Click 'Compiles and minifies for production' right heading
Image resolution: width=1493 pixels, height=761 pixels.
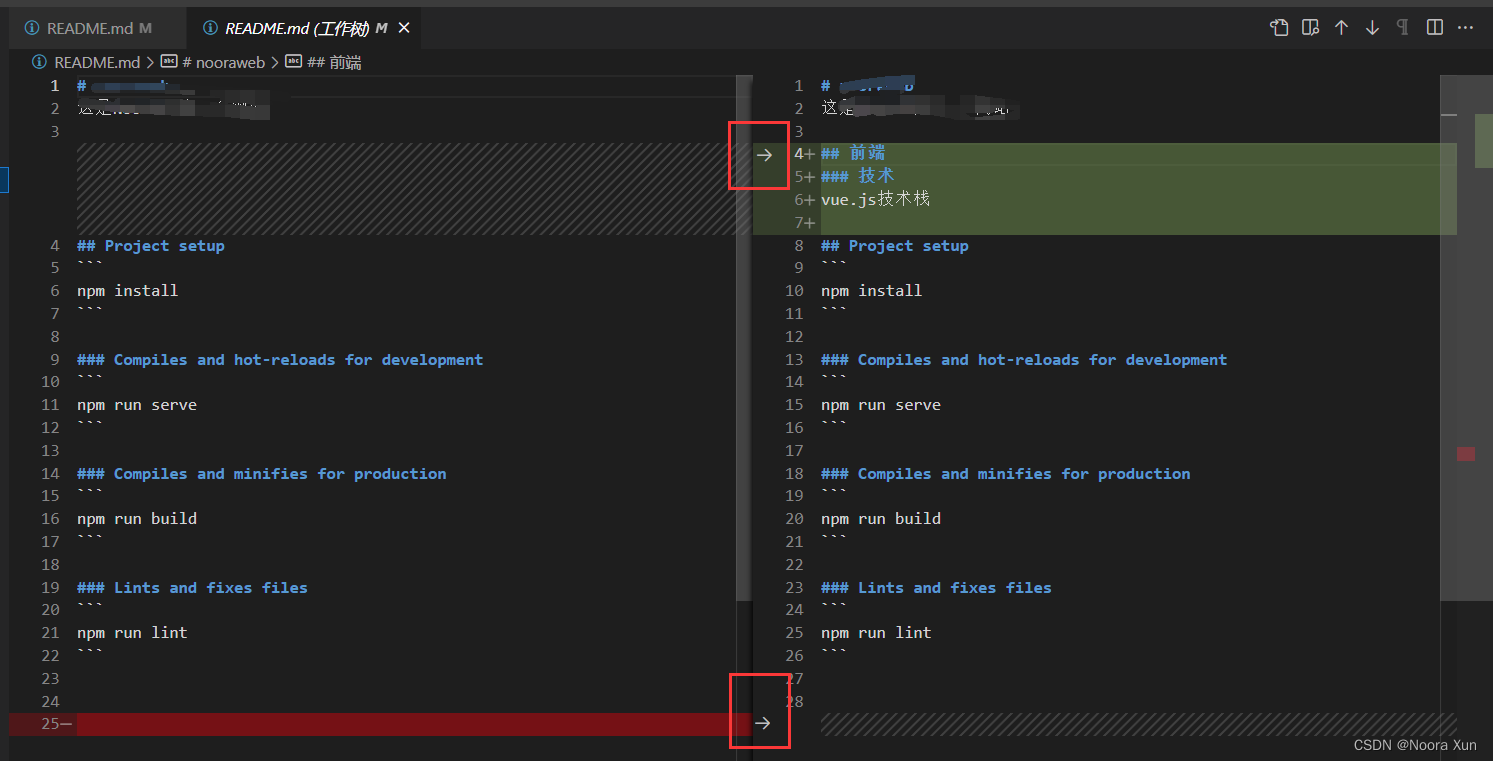coord(1006,474)
